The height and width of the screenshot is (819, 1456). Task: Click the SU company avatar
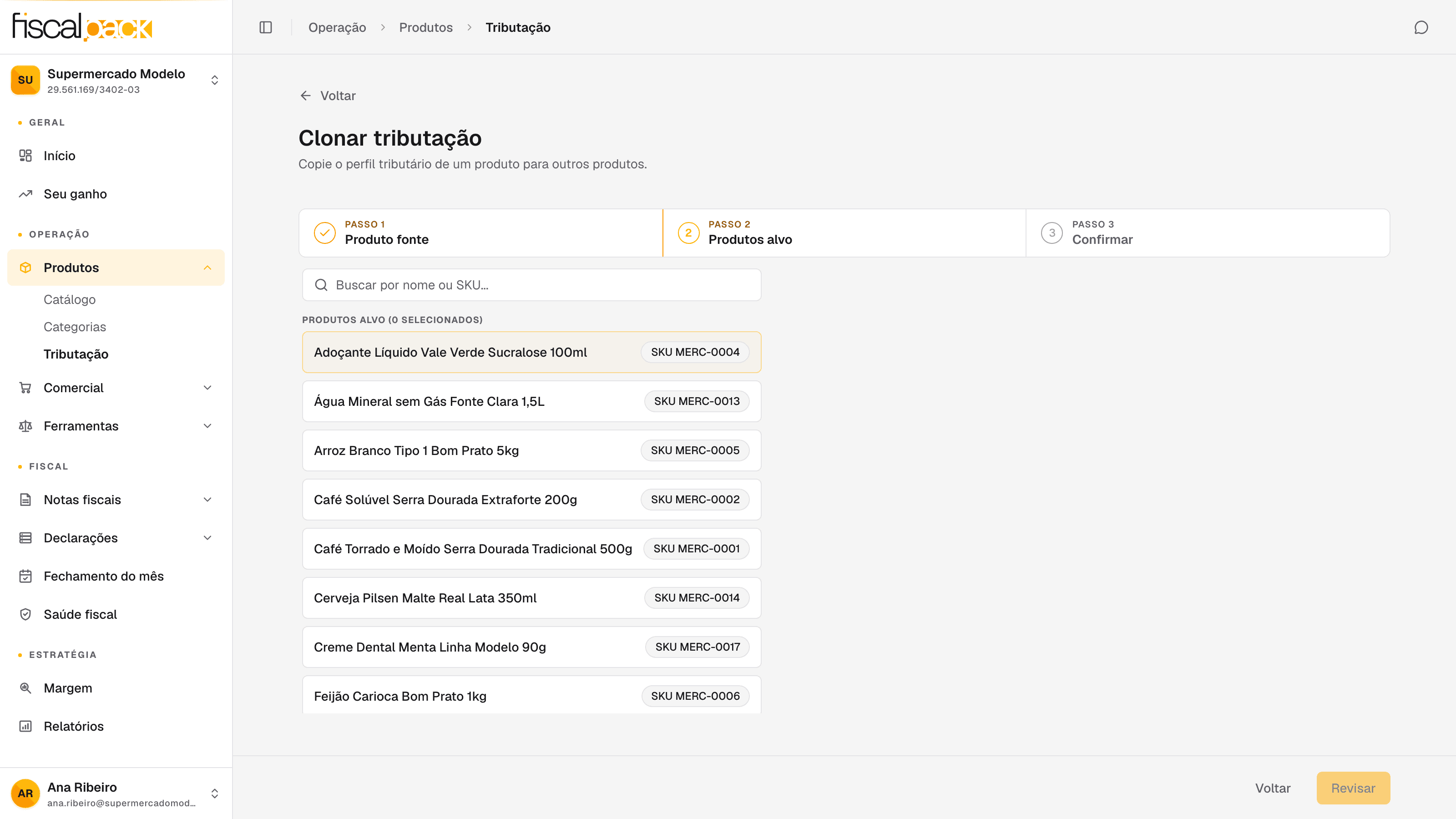[25, 80]
